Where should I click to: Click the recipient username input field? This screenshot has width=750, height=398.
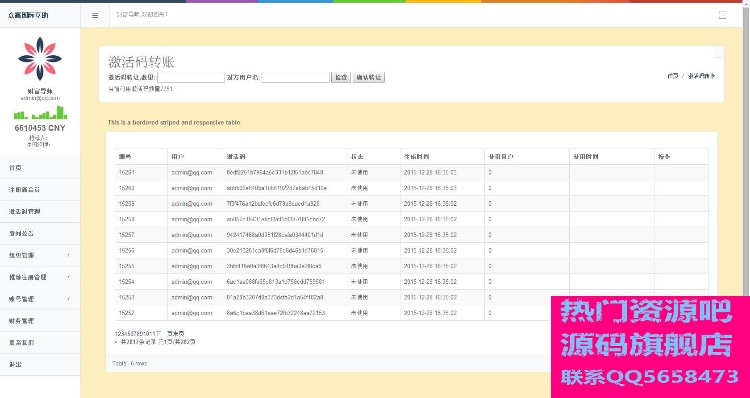(295, 77)
